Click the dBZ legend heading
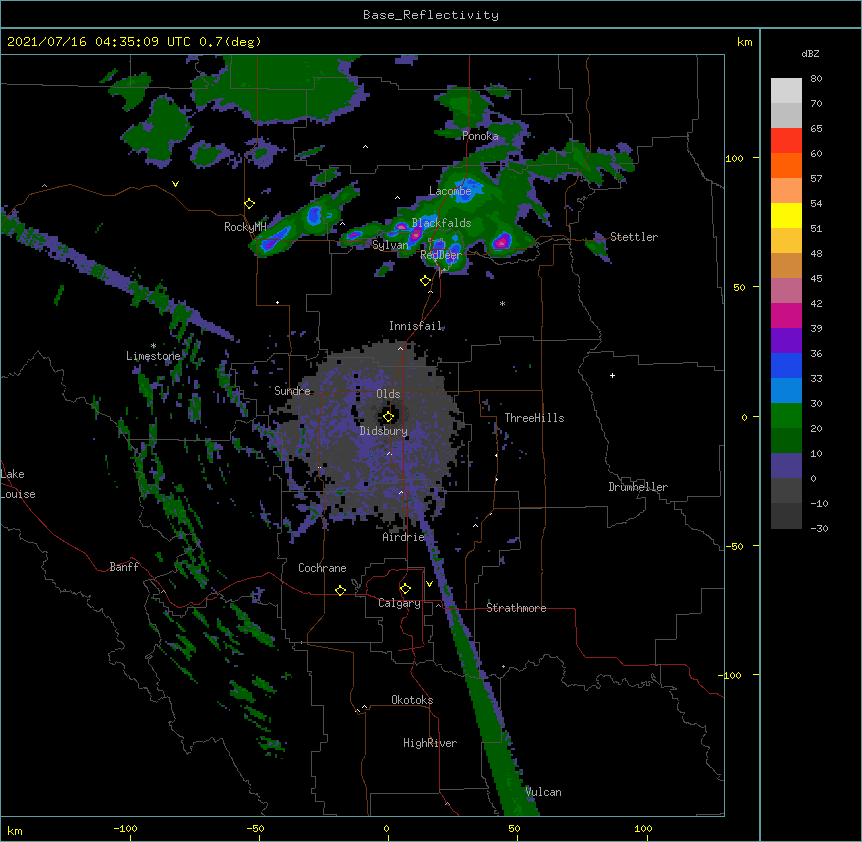 click(x=810, y=54)
